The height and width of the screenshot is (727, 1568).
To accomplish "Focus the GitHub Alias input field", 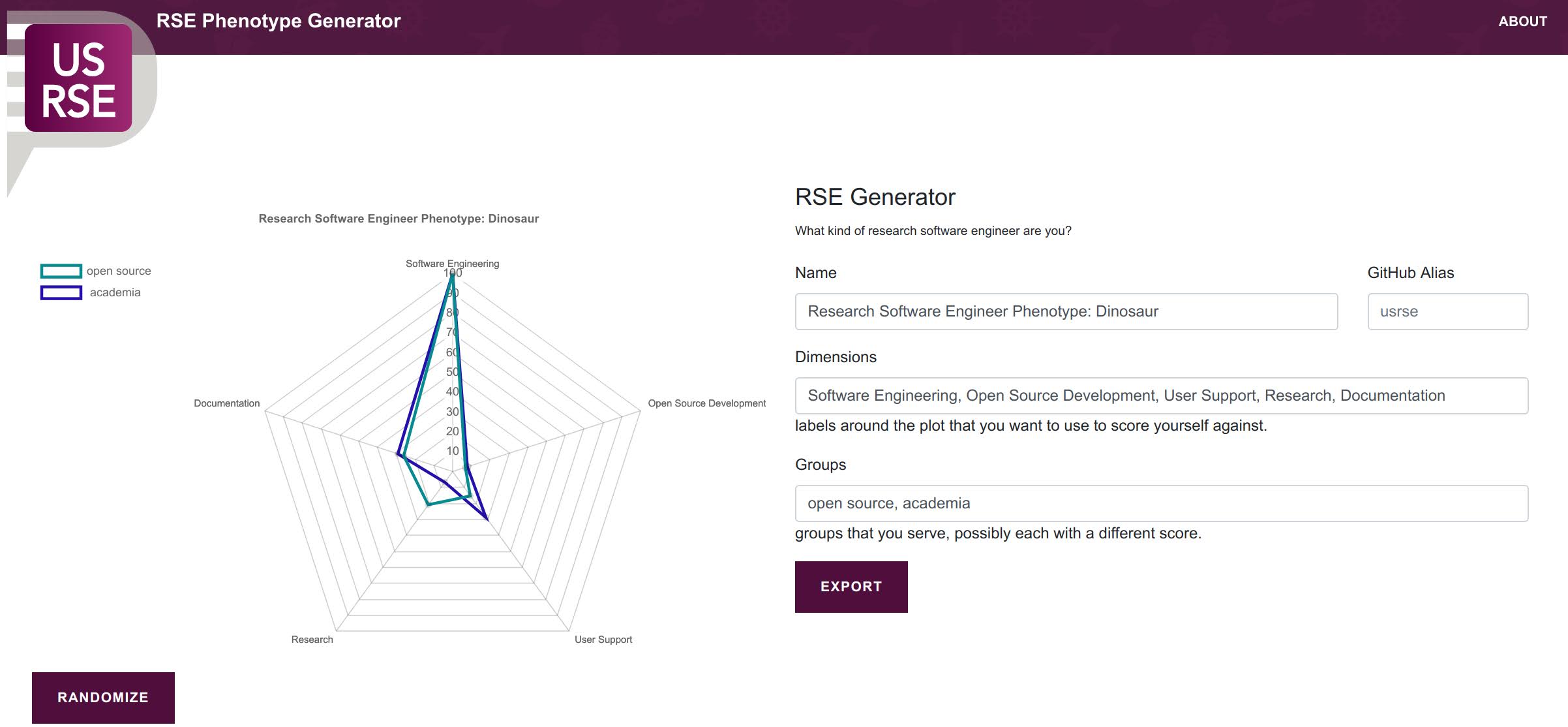I will (x=1448, y=311).
